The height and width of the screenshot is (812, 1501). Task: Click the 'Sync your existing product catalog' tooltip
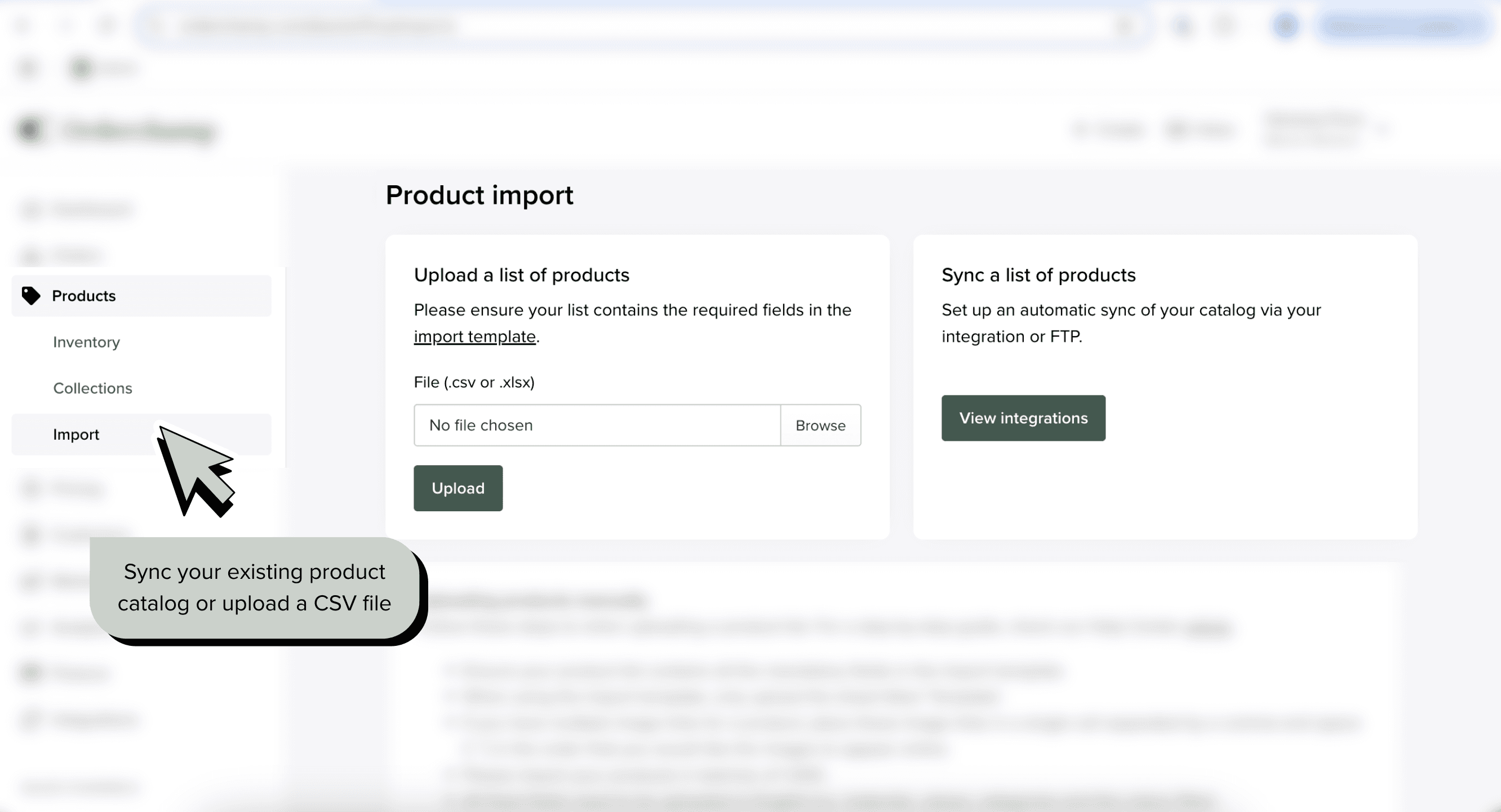tap(254, 587)
